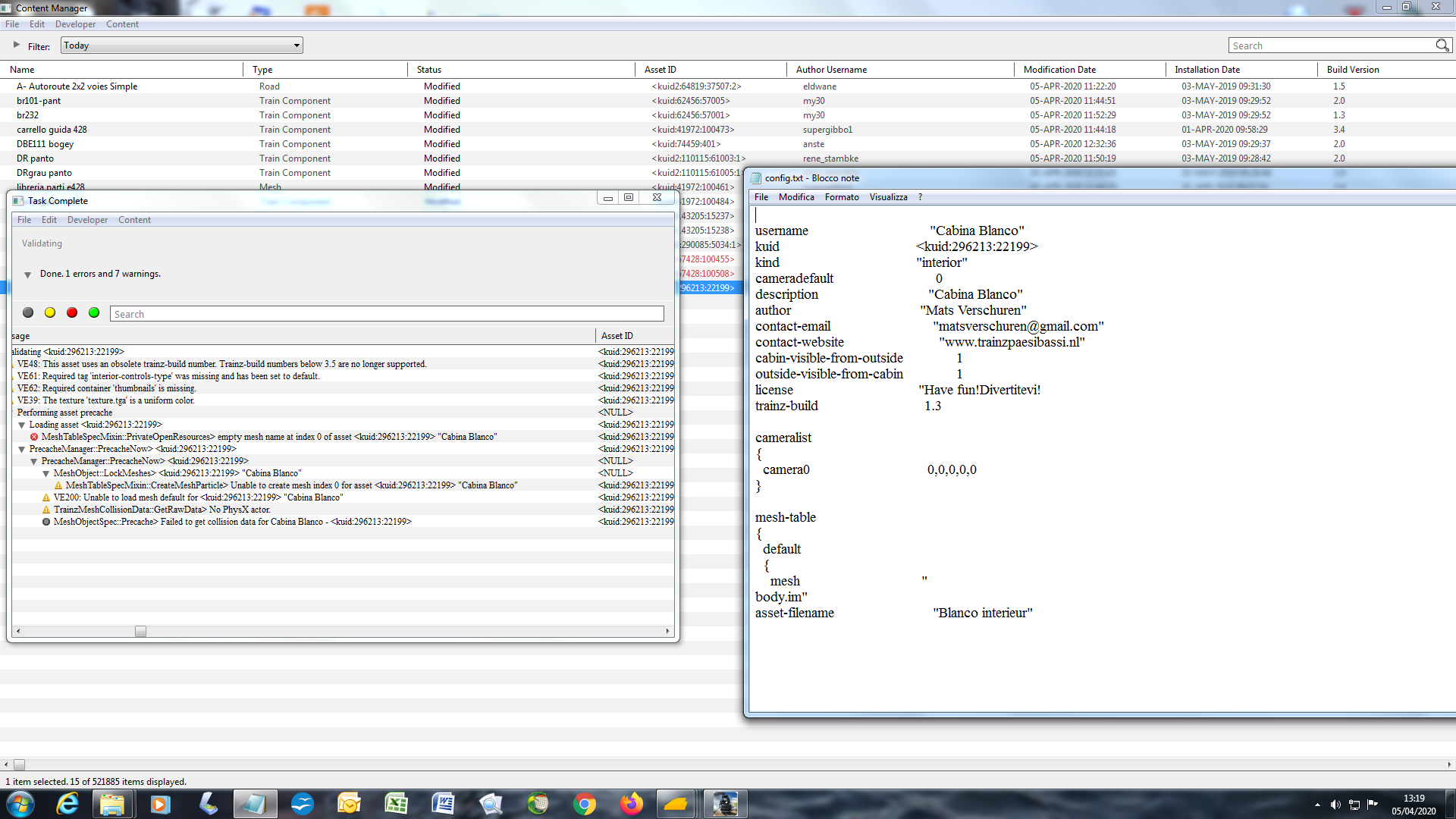The height and width of the screenshot is (819, 1456).
Task: Open the green globe taskbar icon
Action: [x=538, y=804]
